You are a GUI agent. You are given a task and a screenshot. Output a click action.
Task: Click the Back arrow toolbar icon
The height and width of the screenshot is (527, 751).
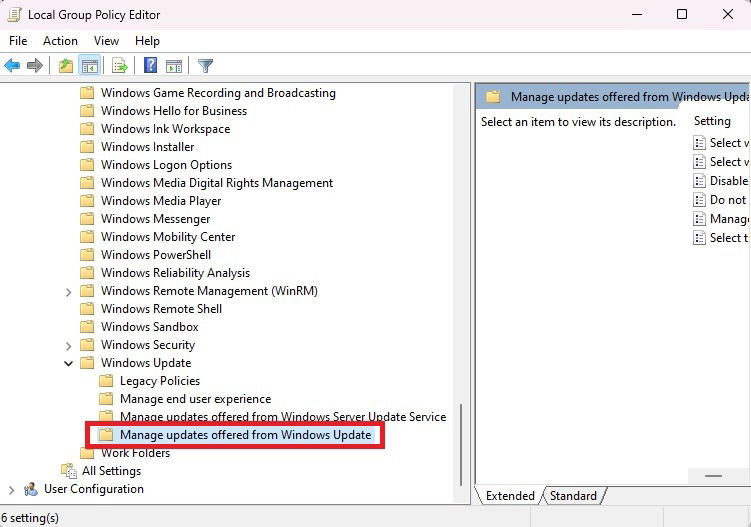(12, 65)
